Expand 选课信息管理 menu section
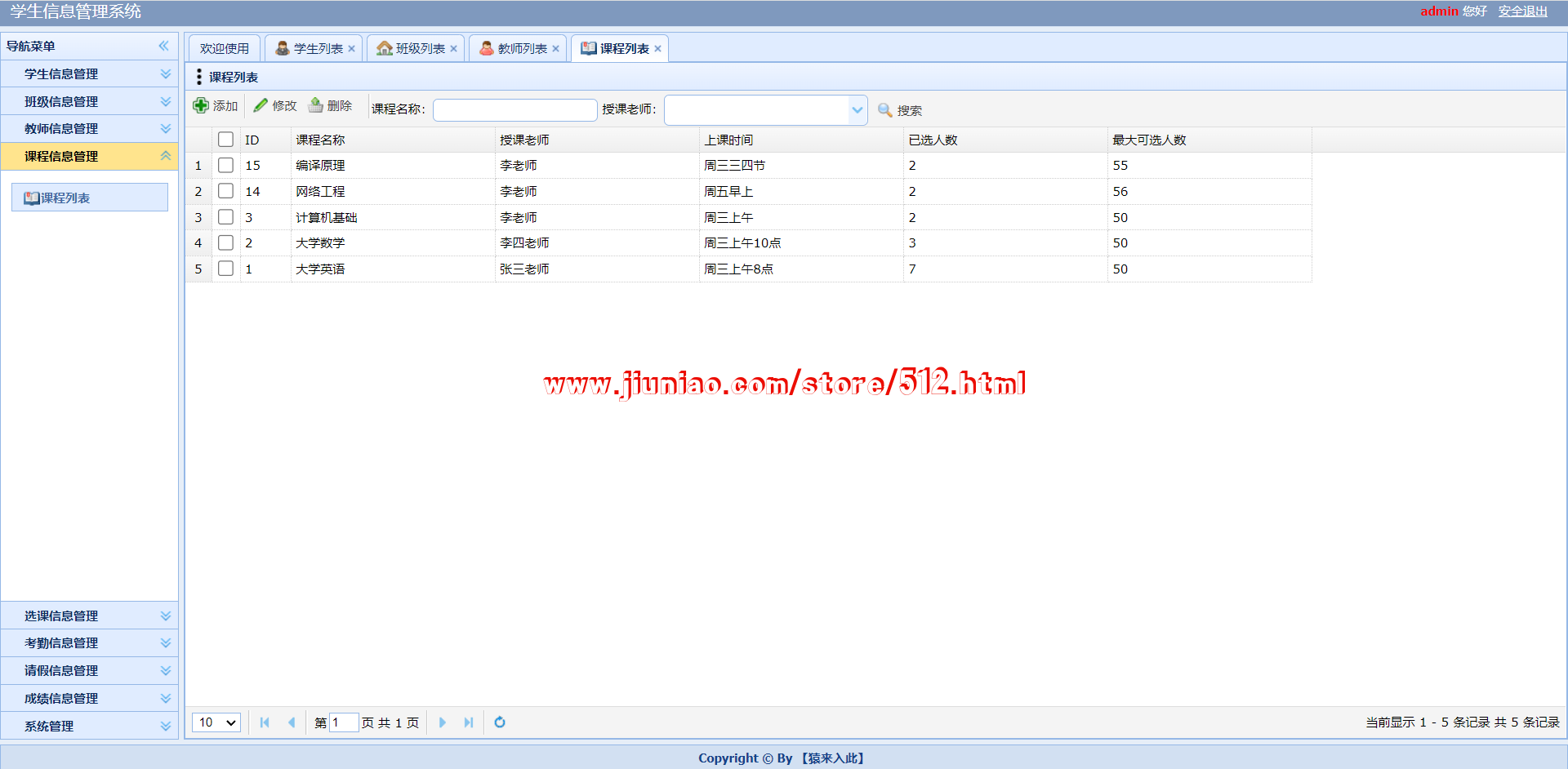The height and width of the screenshot is (769, 1568). pyautogui.click(x=166, y=616)
